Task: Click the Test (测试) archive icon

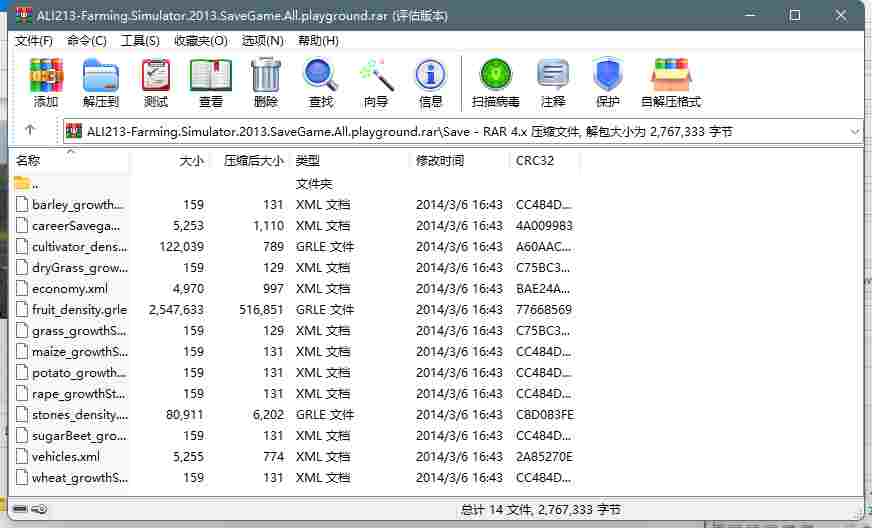Action: pyautogui.click(x=156, y=76)
